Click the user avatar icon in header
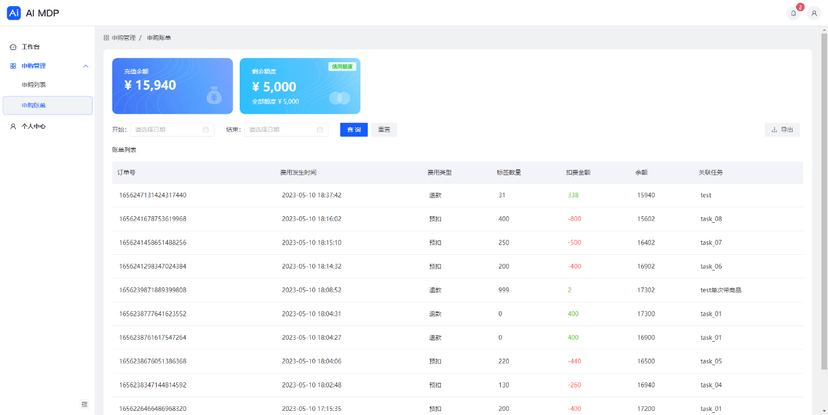828x415 pixels. click(814, 13)
